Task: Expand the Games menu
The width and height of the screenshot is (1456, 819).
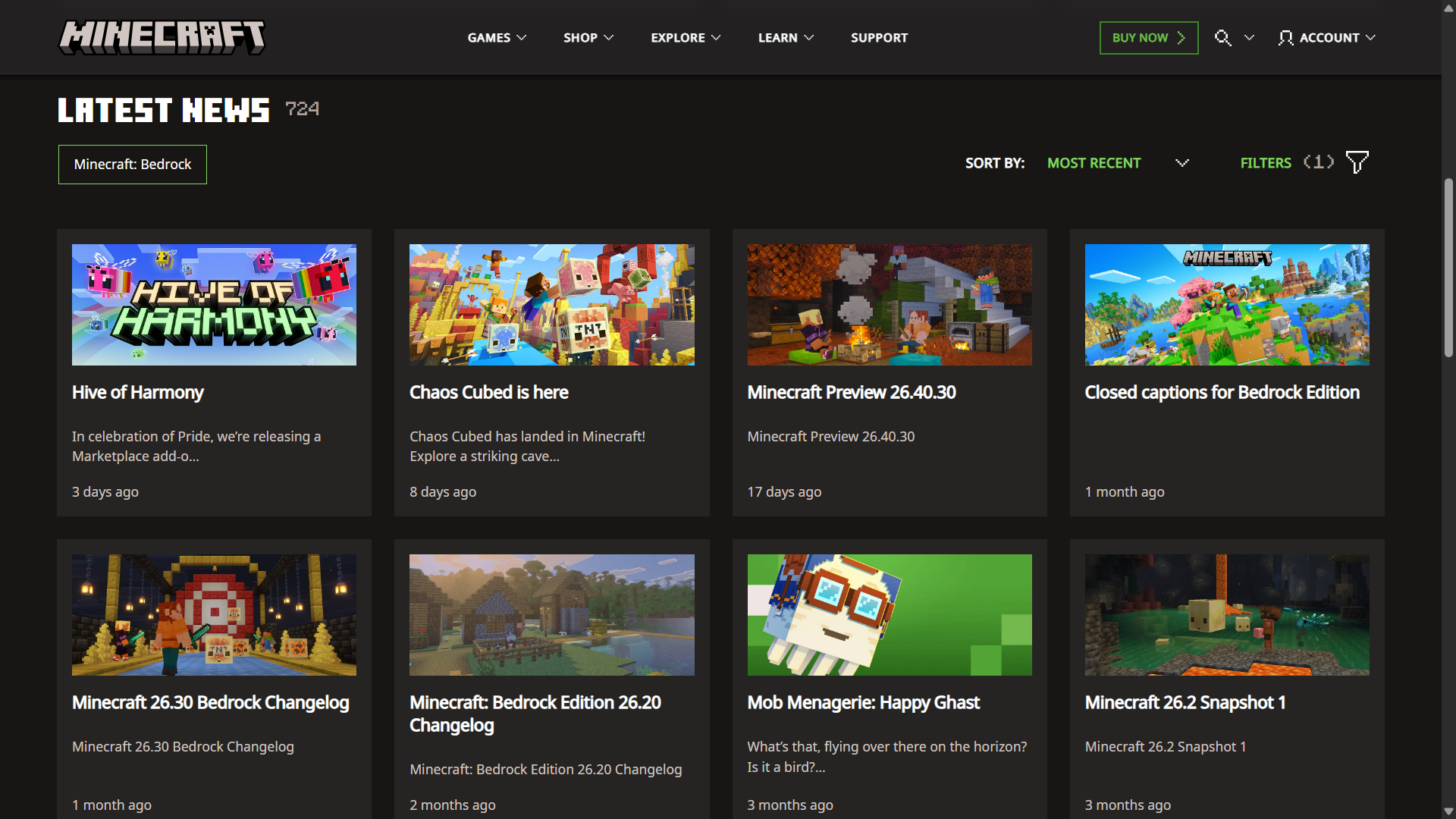Action: 497,38
